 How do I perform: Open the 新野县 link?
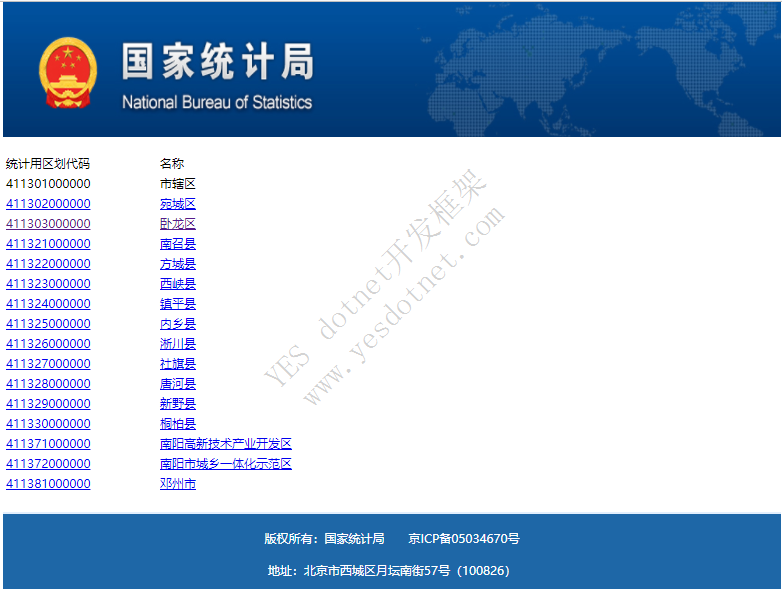[178, 404]
